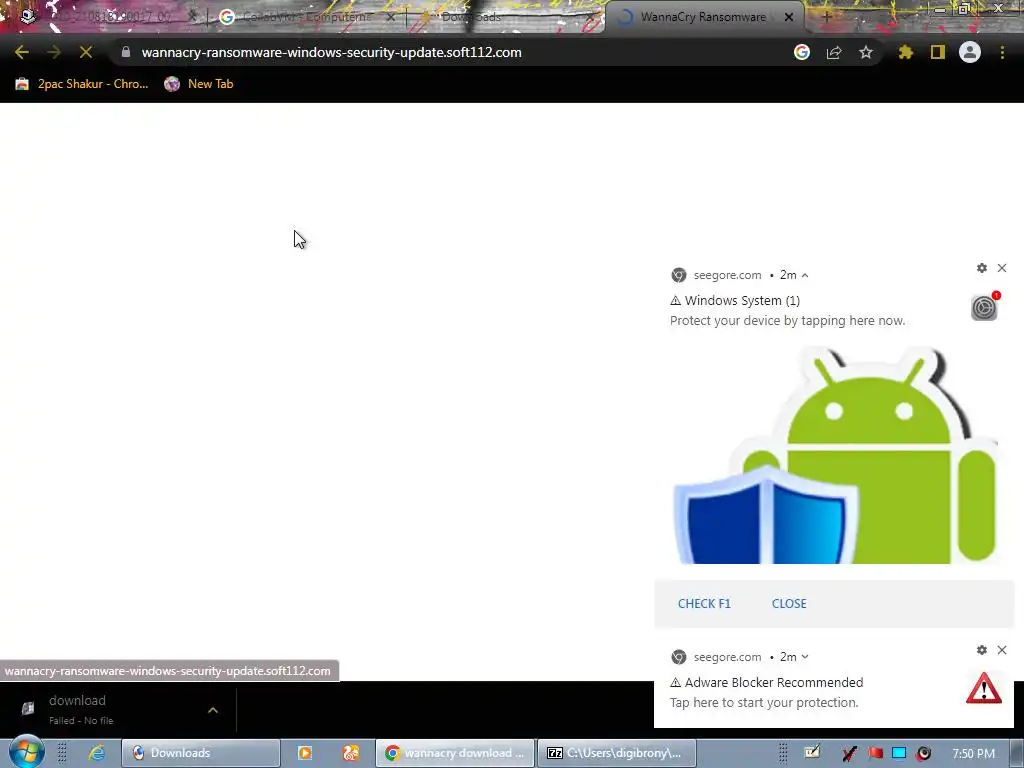Close the WannaCry Ransomware tab
The image size is (1024, 768).
tap(789, 17)
